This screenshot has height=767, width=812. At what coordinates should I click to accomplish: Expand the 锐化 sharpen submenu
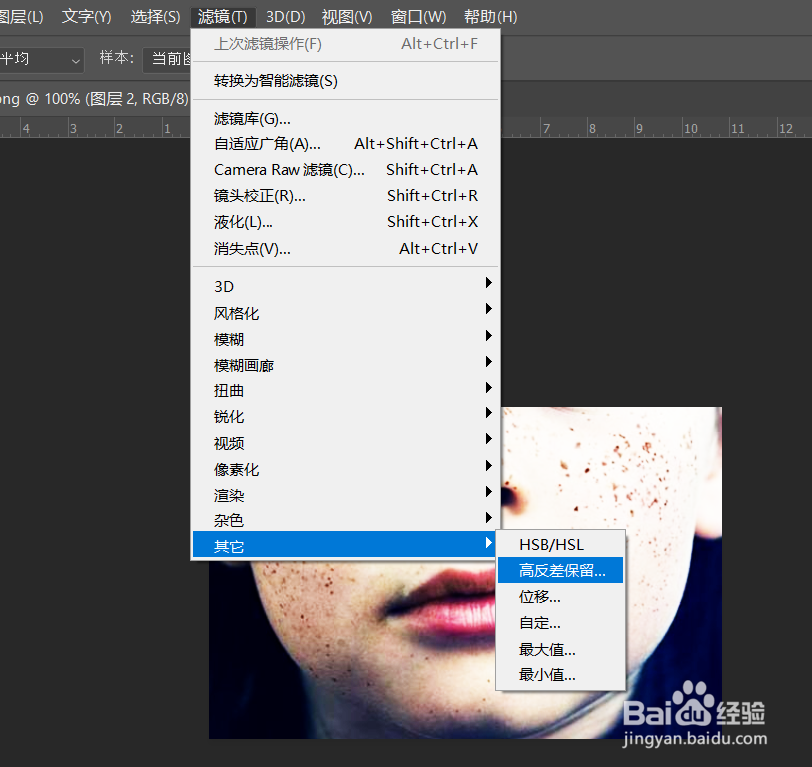(x=228, y=416)
